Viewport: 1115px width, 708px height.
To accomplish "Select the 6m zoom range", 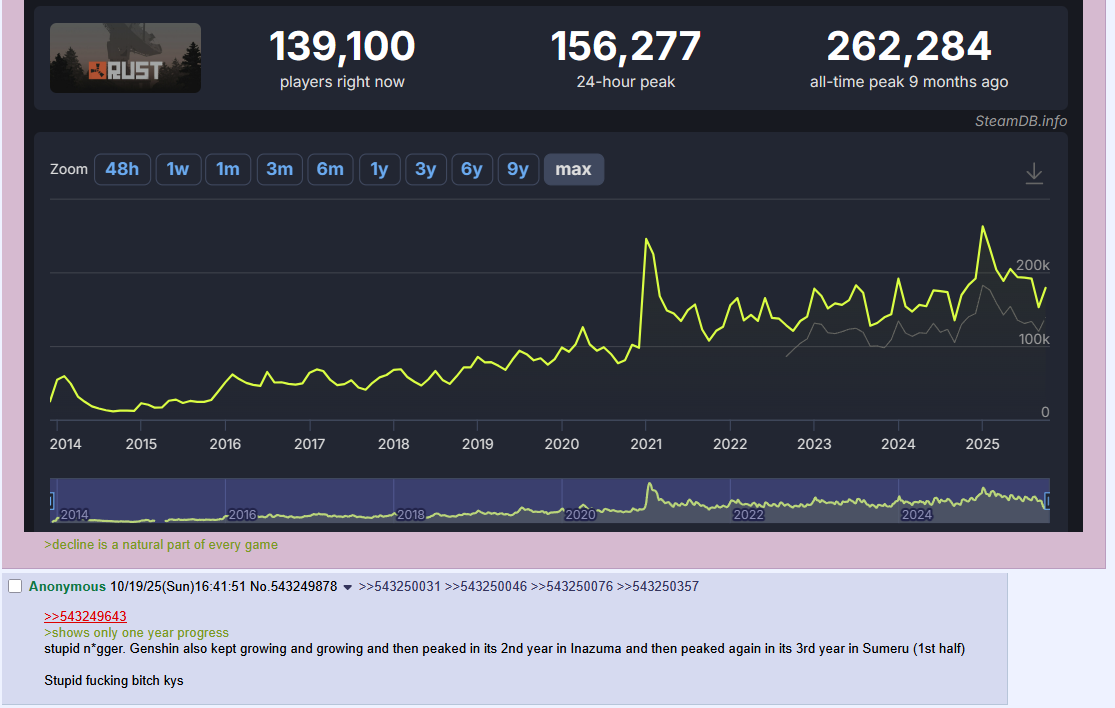I will (330, 169).
